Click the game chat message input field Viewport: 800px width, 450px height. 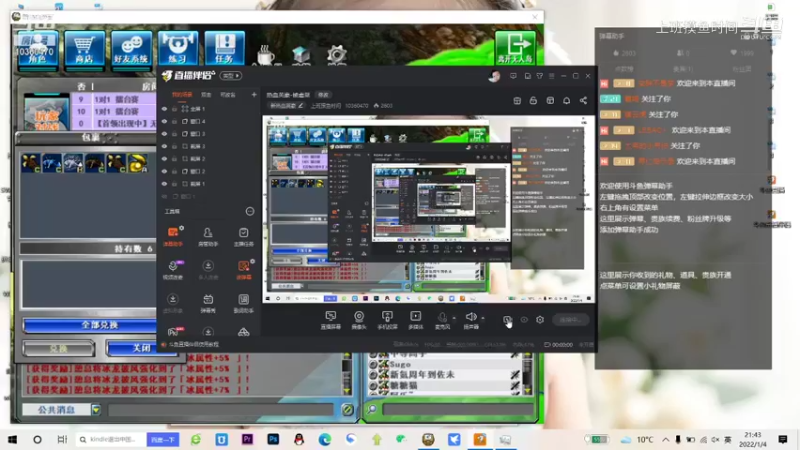[221, 409]
